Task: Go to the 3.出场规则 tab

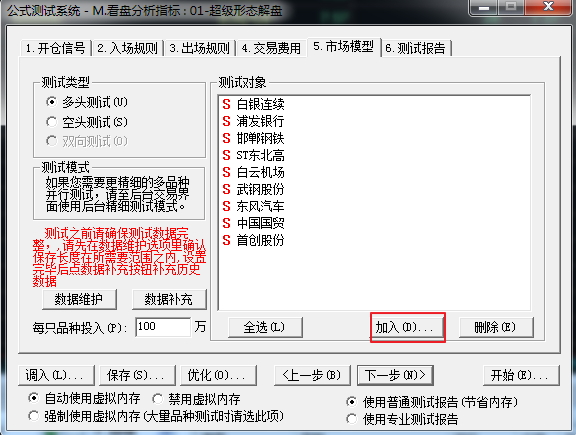Action: click(x=199, y=48)
